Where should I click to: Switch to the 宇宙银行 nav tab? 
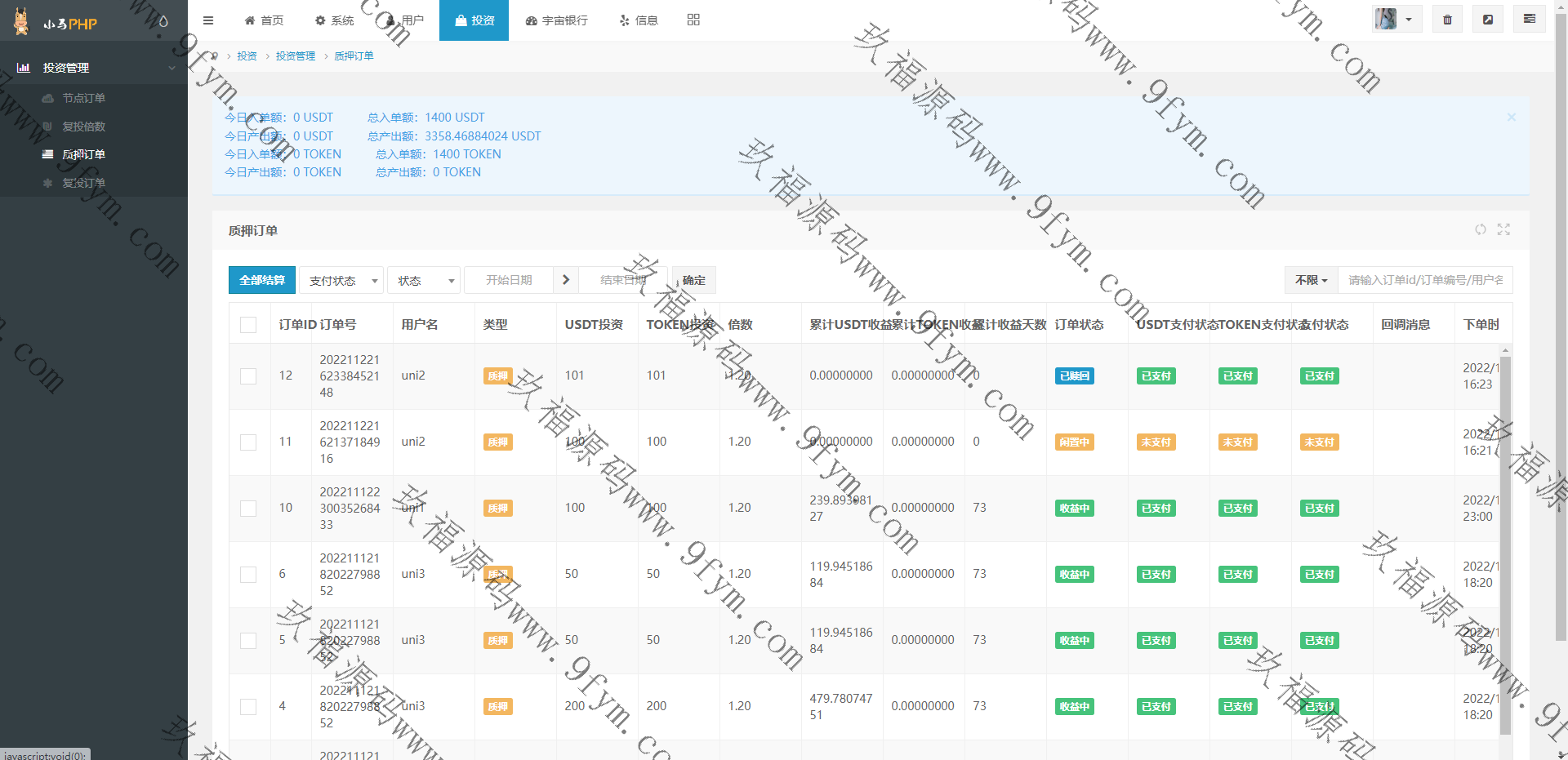click(x=556, y=20)
